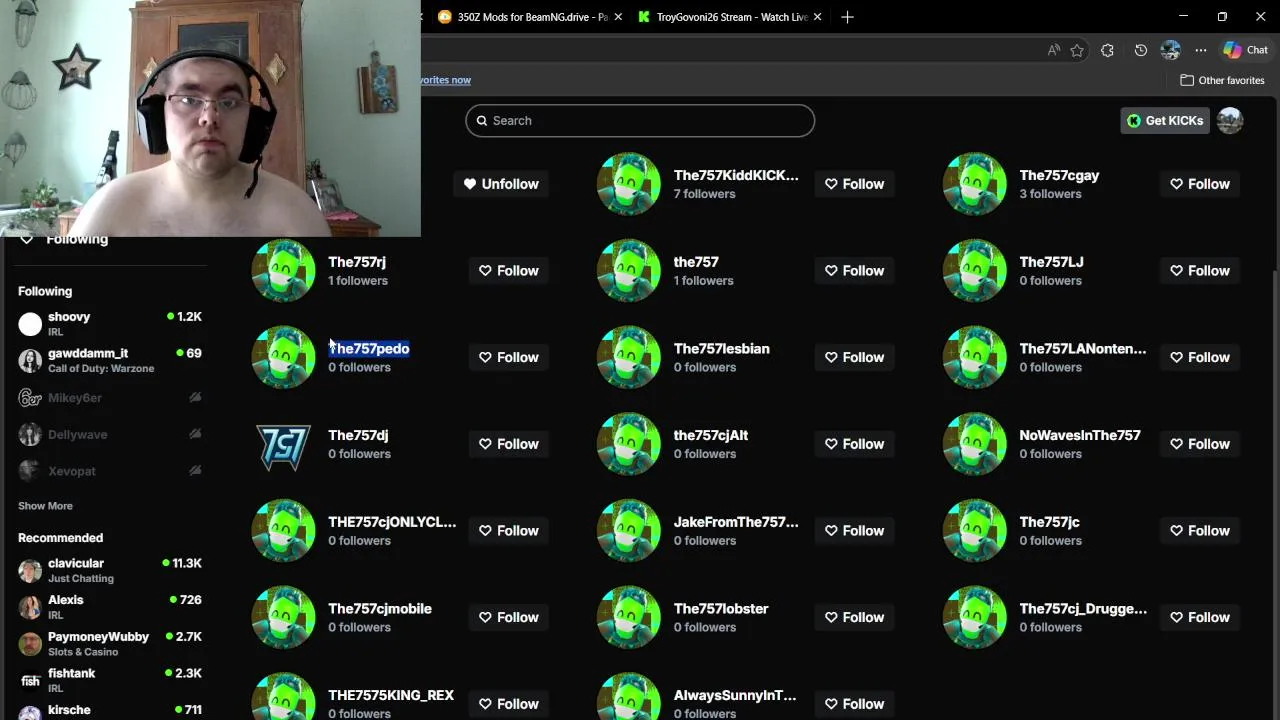
Task: Follow The757cgay channel
Action: (x=1200, y=184)
